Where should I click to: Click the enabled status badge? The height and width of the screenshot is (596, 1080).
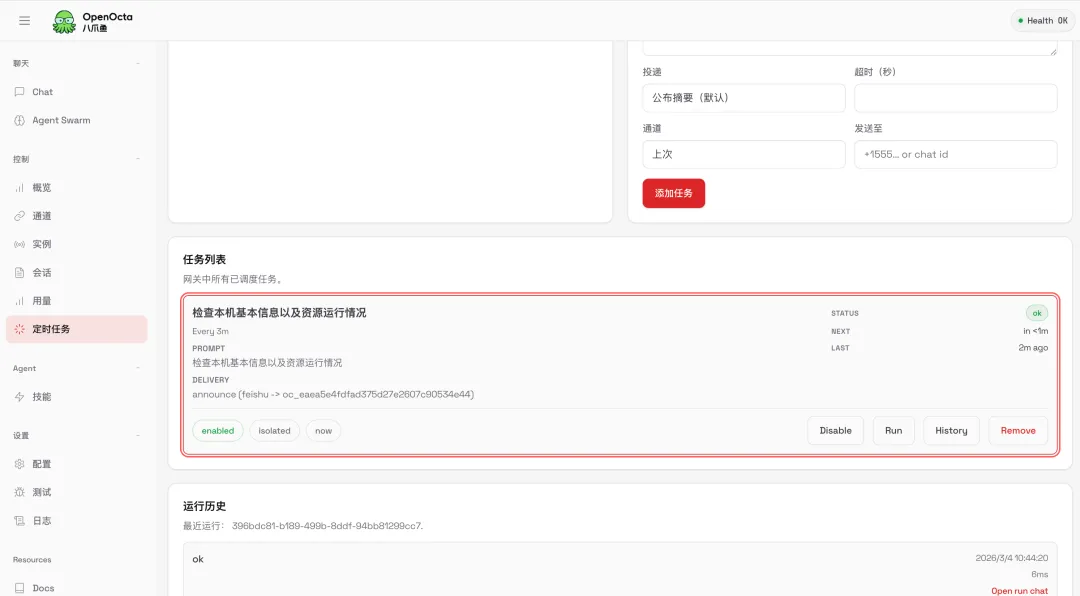pyautogui.click(x=217, y=431)
